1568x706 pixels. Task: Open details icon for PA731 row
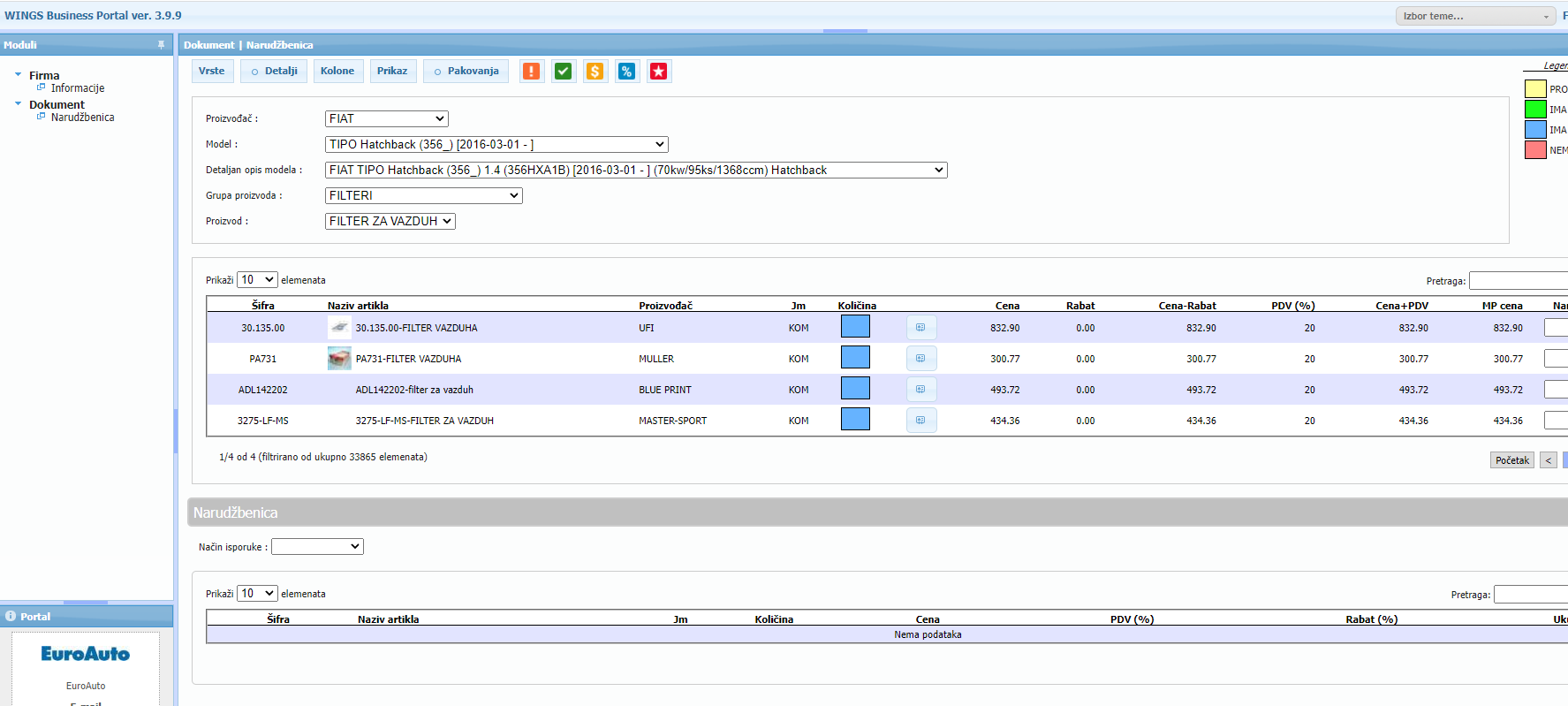point(921,359)
